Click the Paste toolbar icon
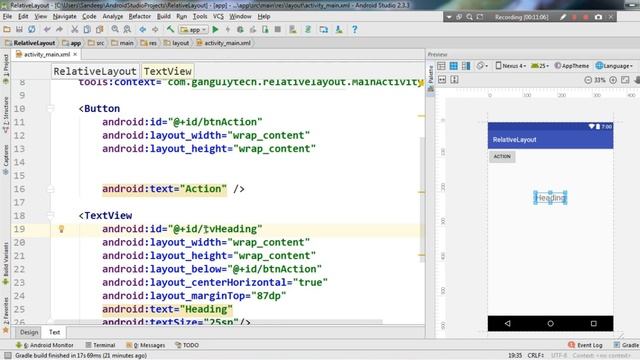640x360 pixels. click(x=99, y=29)
